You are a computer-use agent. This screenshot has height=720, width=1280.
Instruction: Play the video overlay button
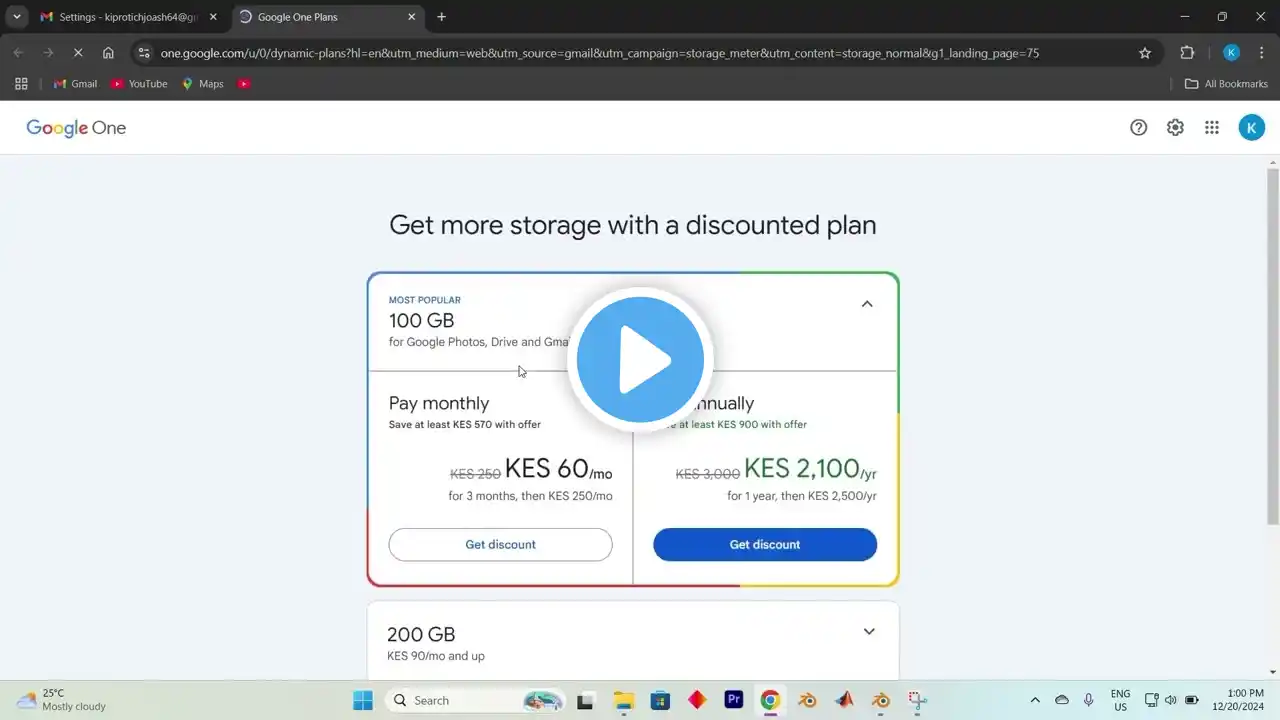(x=640, y=360)
